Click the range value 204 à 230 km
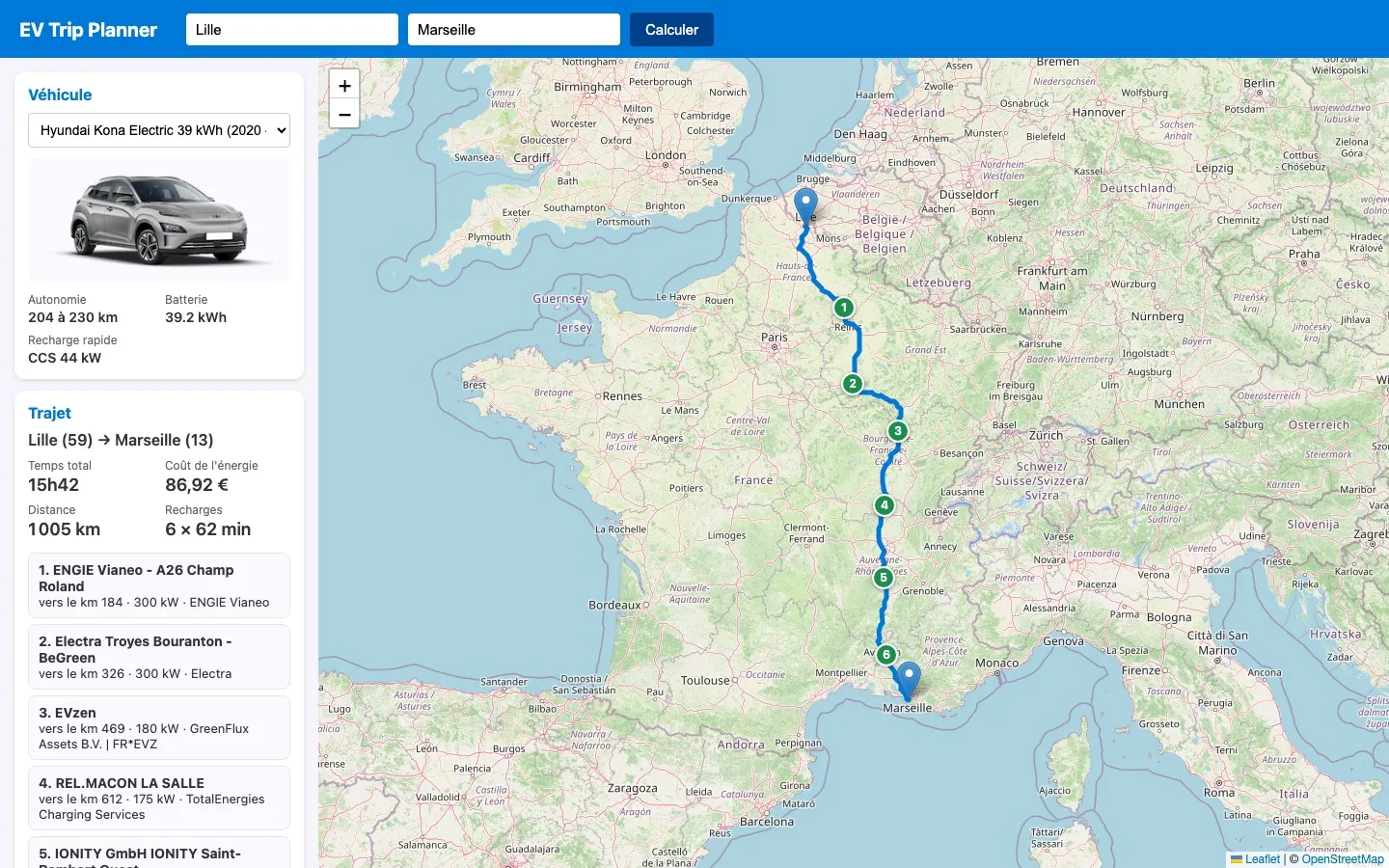 (x=73, y=317)
